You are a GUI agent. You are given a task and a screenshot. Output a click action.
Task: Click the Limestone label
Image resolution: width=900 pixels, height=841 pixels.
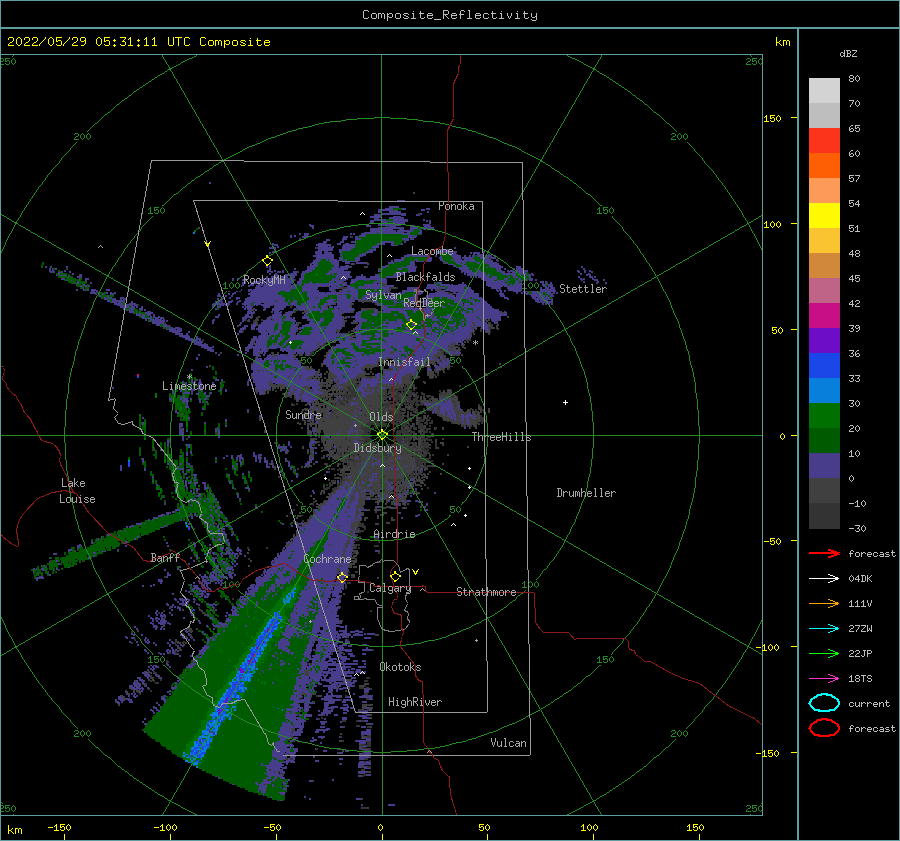(x=189, y=386)
